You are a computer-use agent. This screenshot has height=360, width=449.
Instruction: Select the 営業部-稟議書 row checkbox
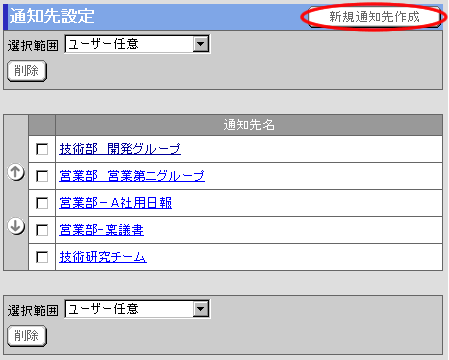[x=42, y=230]
